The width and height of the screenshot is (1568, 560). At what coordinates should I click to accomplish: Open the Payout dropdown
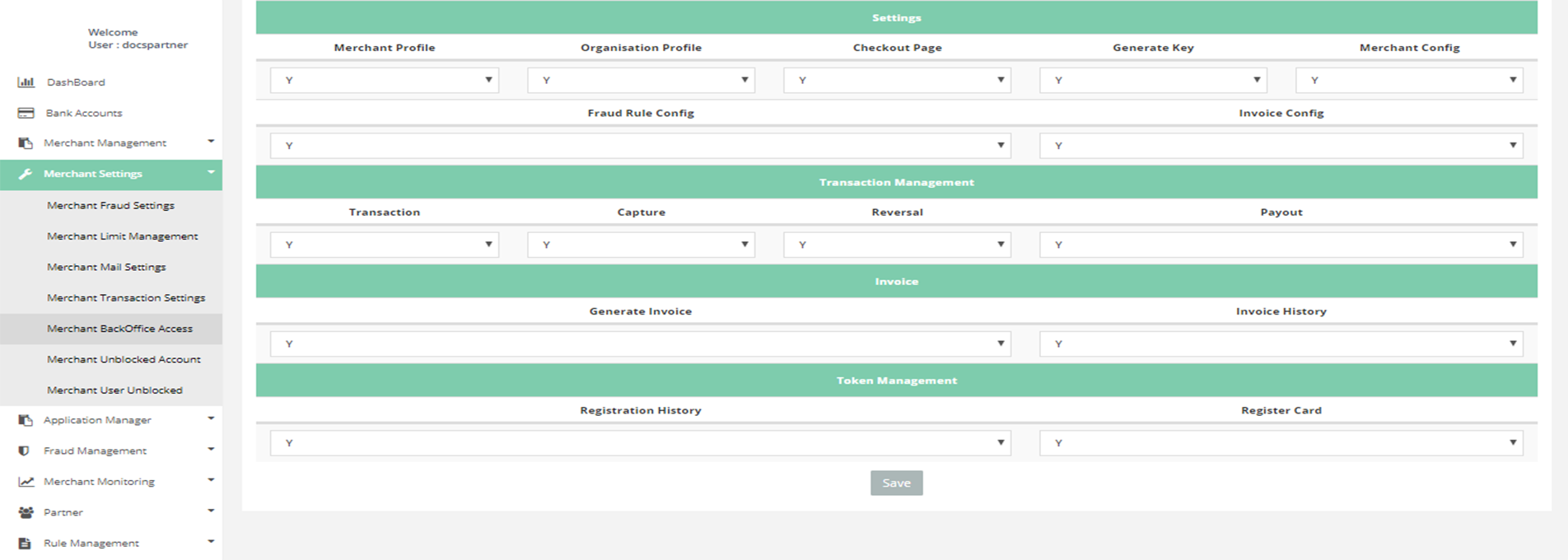click(1281, 245)
